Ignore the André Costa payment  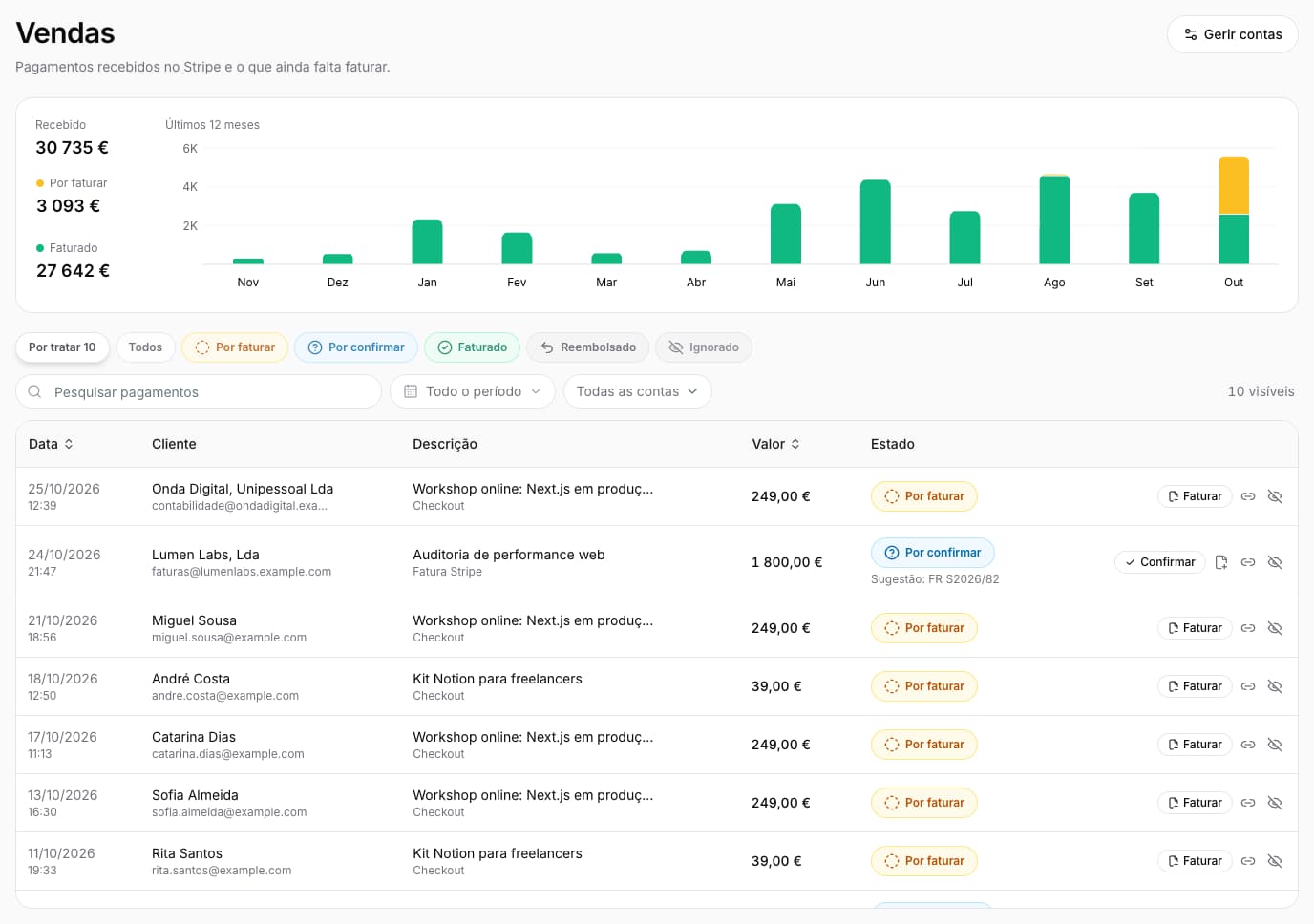(x=1275, y=686)
